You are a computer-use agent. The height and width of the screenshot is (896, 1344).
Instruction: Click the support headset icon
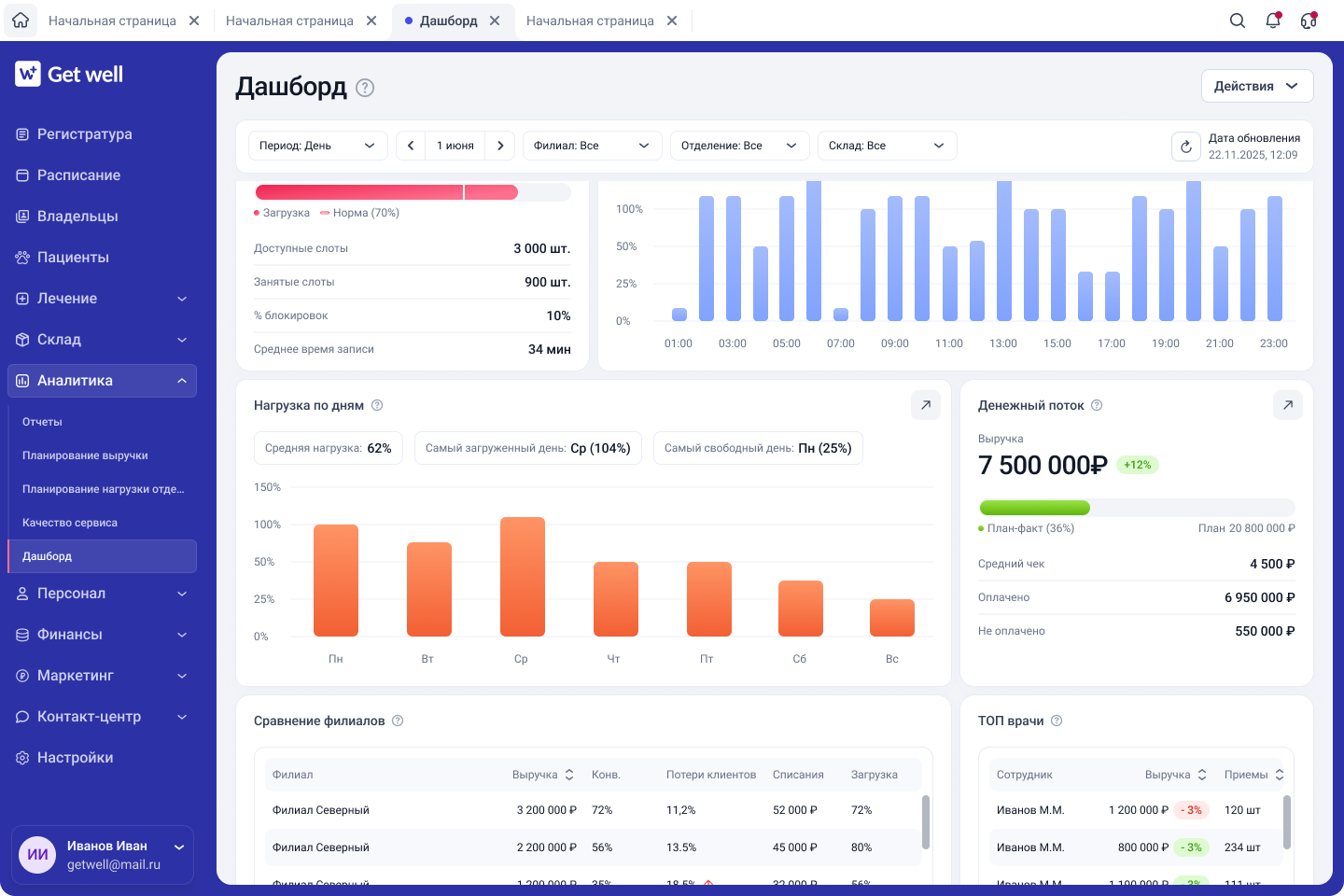(x=1309, y=21)
